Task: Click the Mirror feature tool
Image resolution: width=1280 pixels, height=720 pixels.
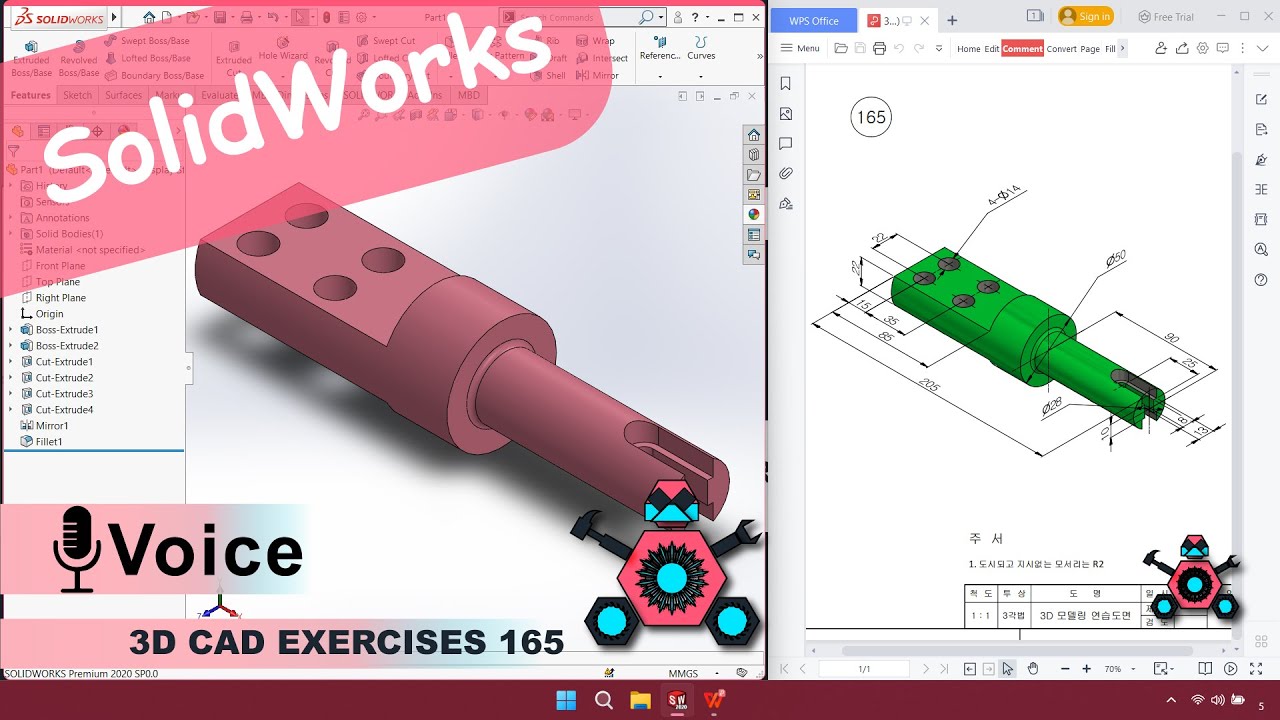Action: coord(598,75)
